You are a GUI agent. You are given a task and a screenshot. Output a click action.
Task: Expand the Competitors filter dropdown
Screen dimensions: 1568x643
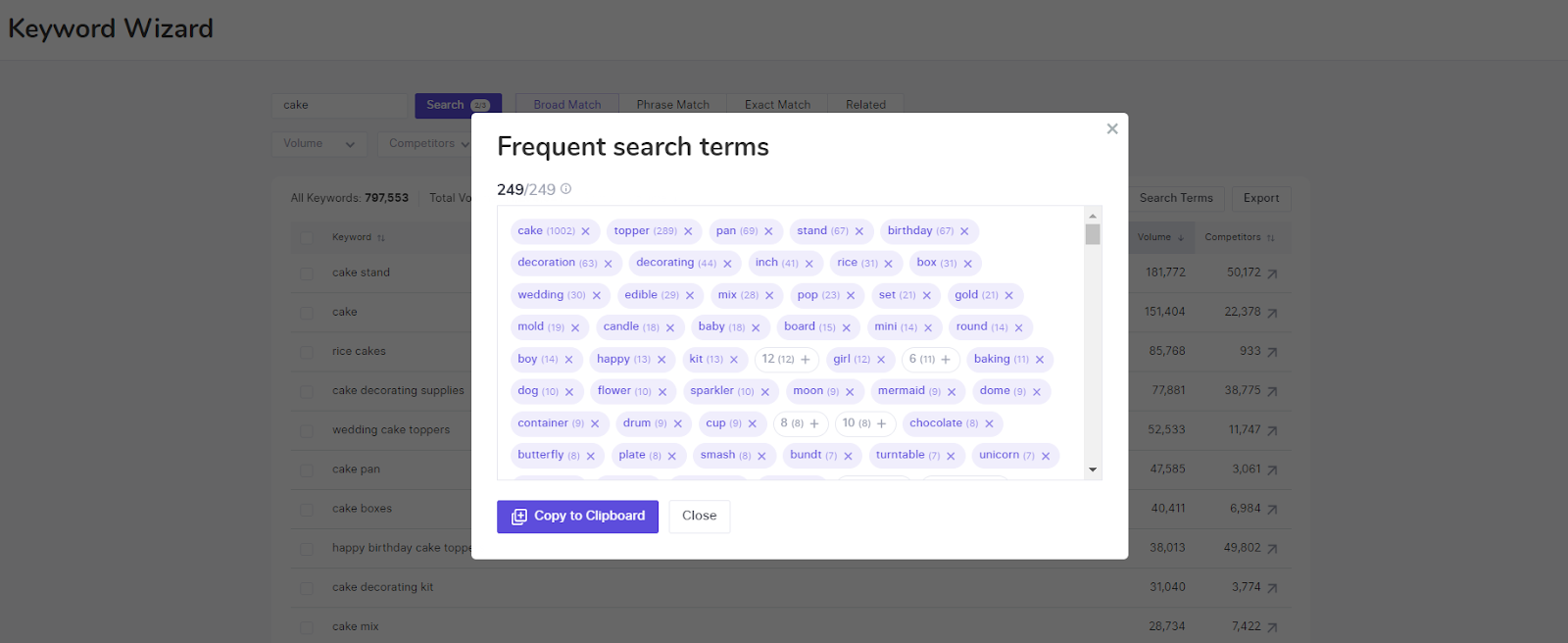(x=427, y=144)
